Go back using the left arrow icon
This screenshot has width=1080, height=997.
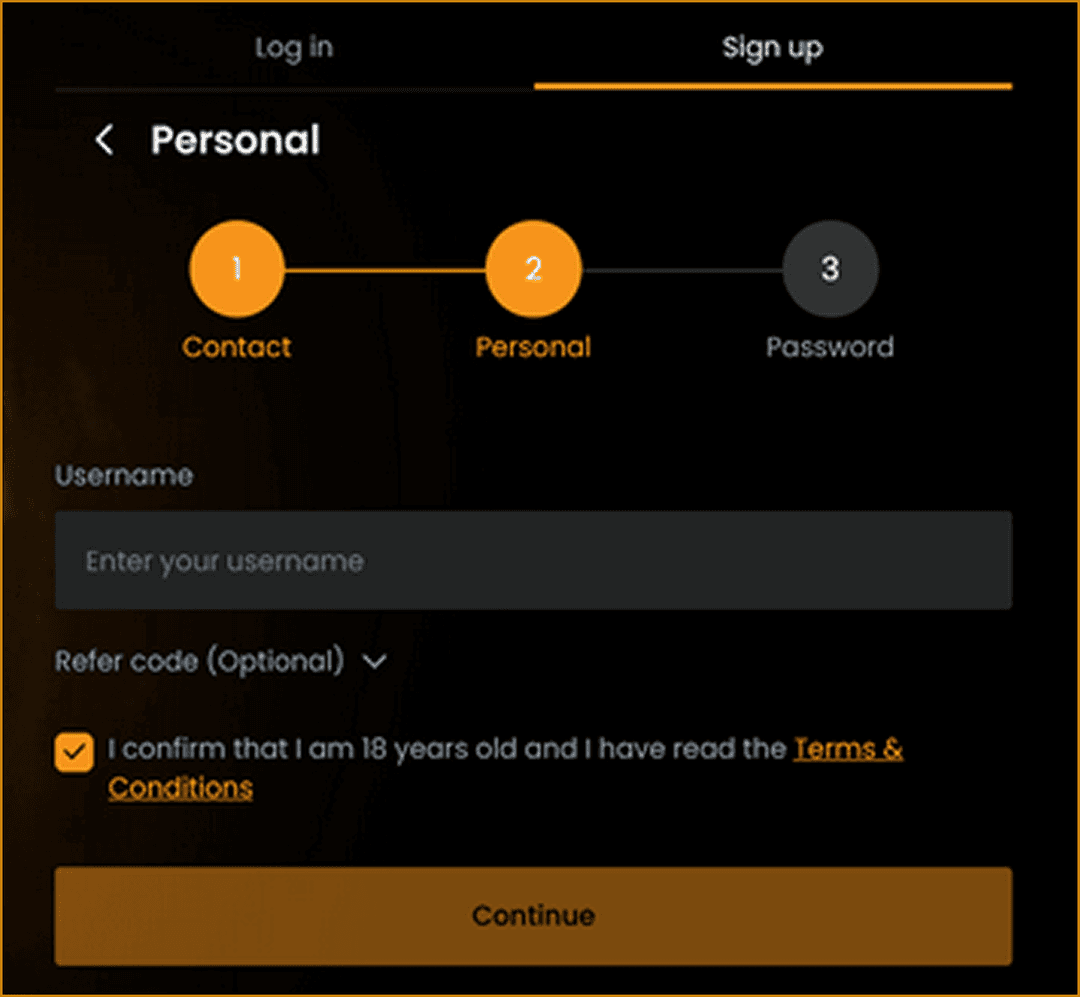point(105,140)
